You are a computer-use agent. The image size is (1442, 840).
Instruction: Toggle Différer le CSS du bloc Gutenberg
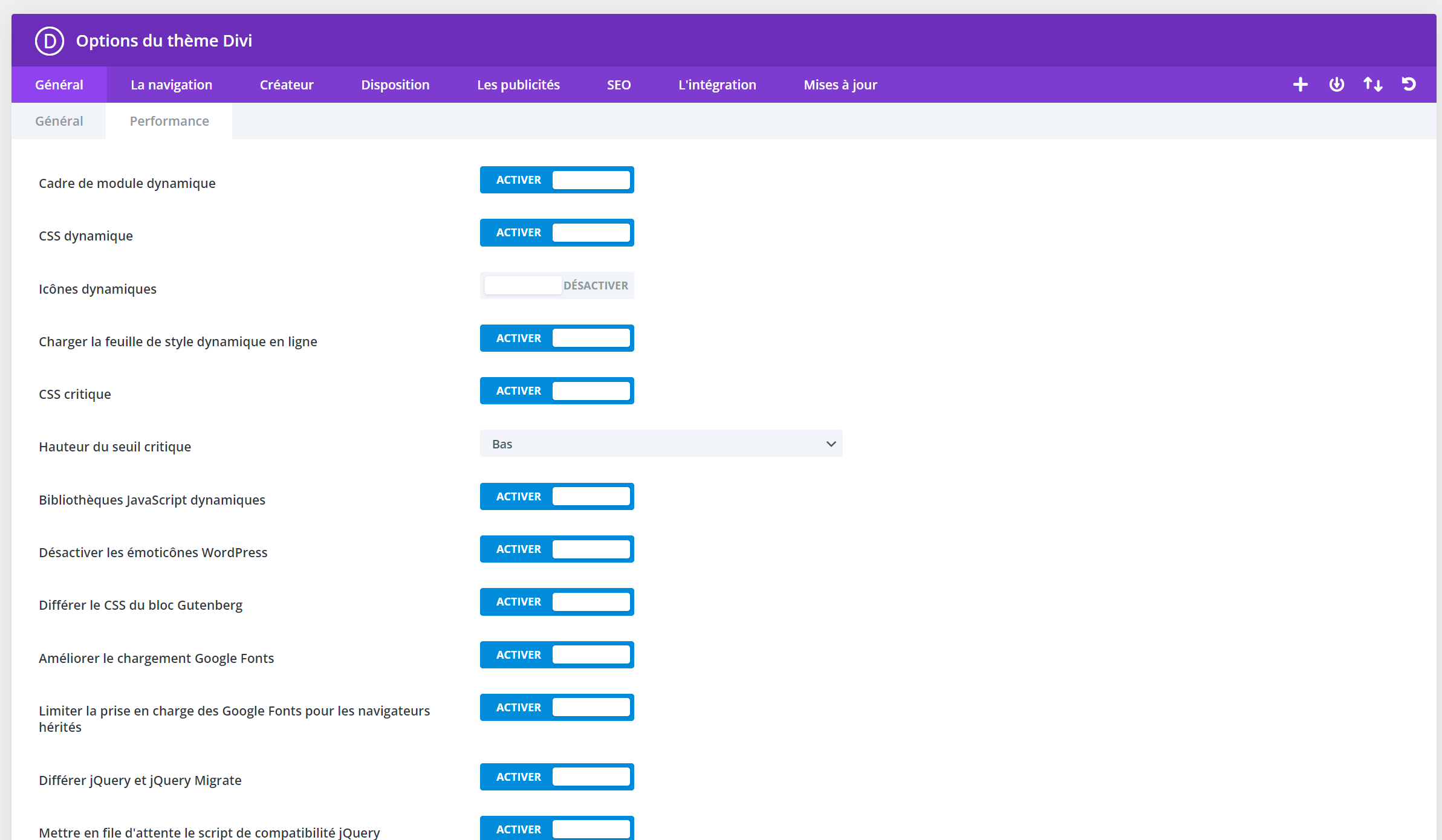(557, 602)
